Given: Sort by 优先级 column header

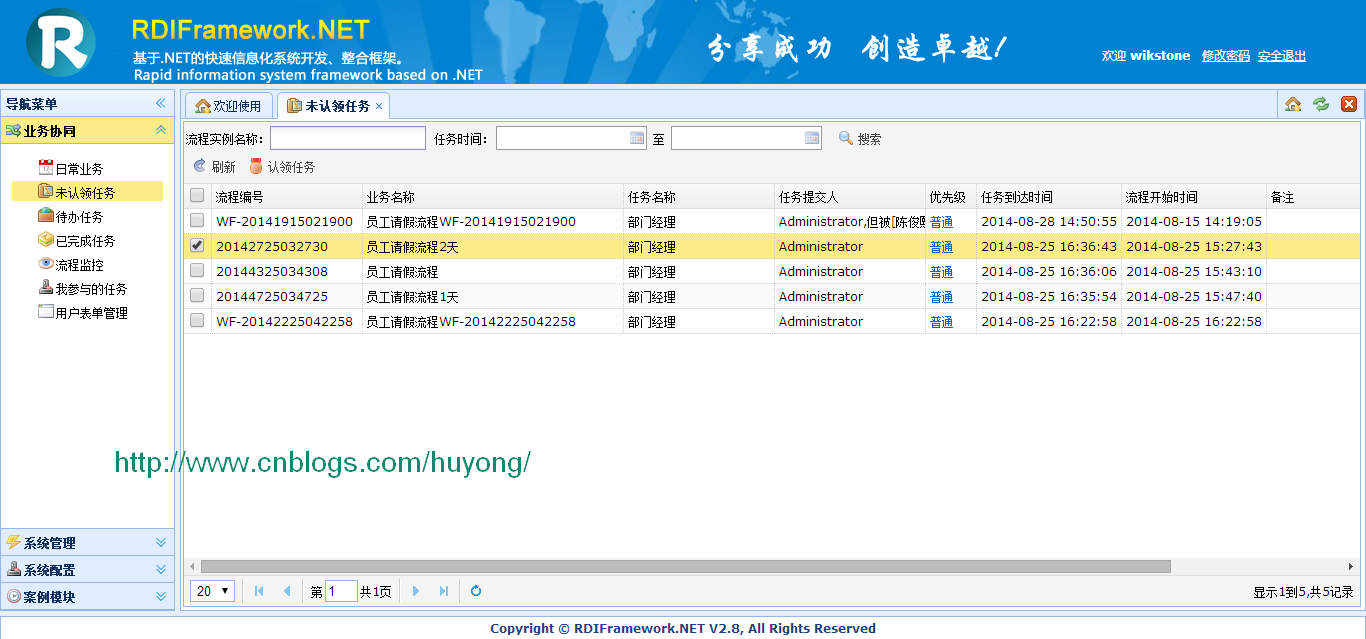Looking at the screenshot, I should 951,197.
